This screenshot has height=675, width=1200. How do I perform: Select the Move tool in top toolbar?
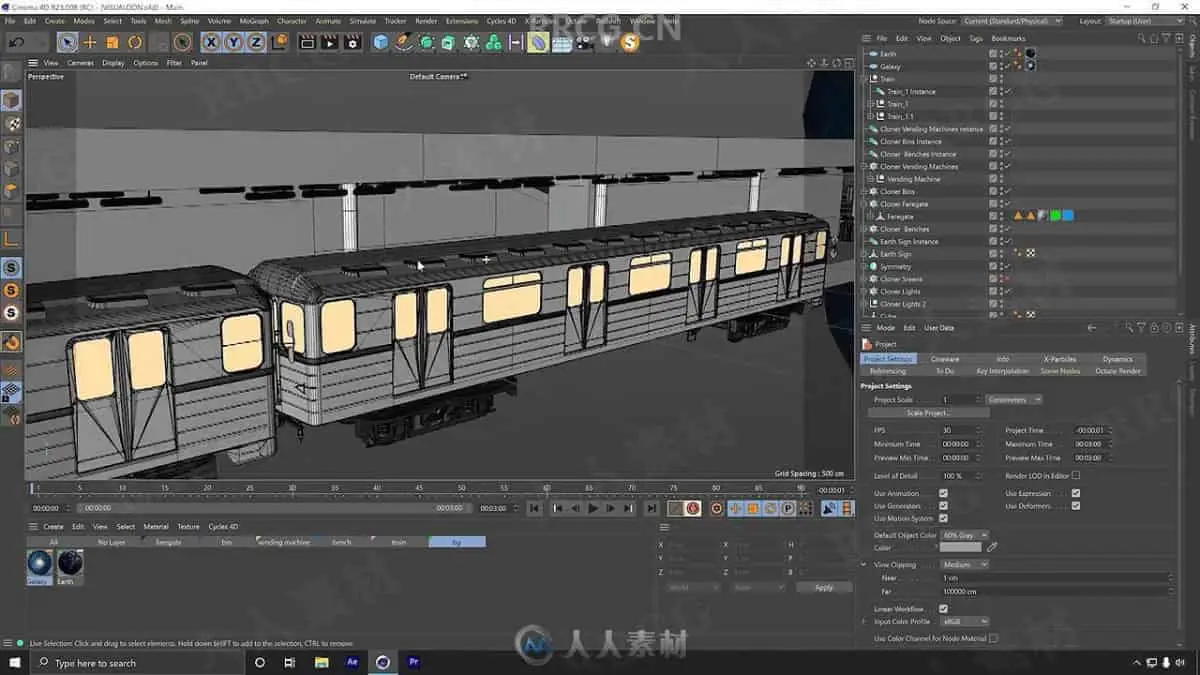click(90, 42)
